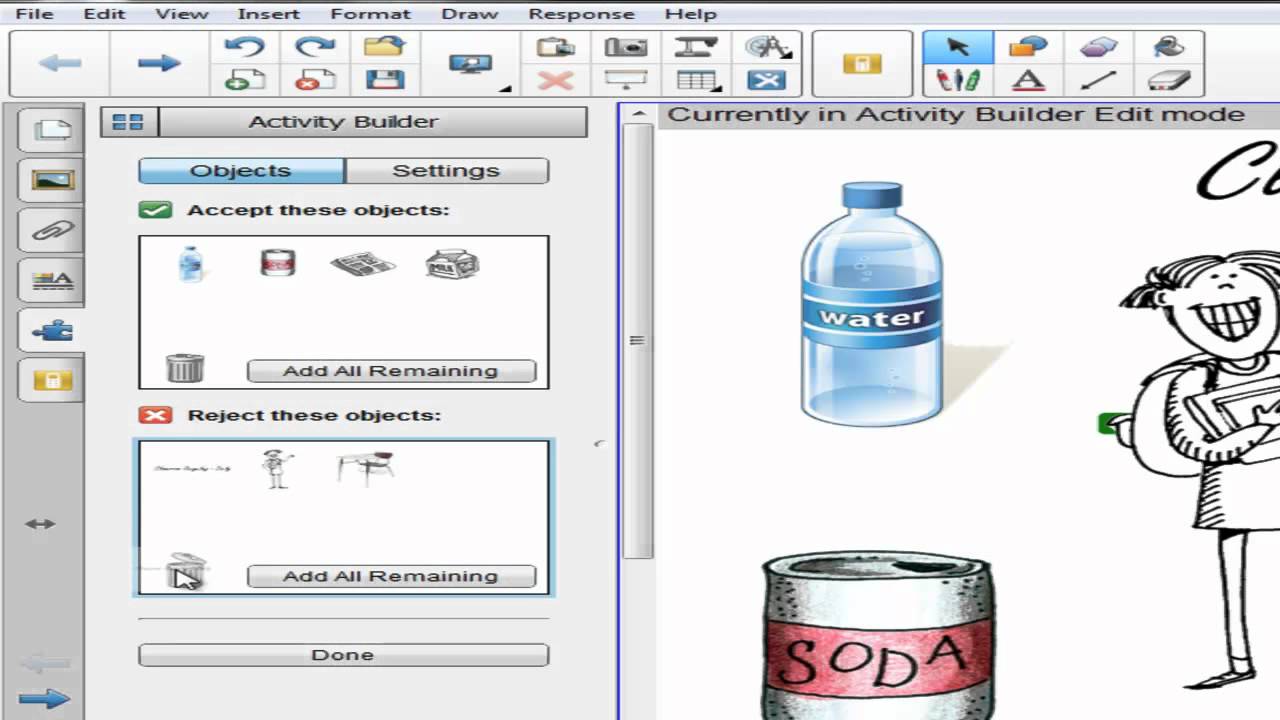Delete the current page
Image resolution: width=1280 pixels, height=720 pixels.
314,80
